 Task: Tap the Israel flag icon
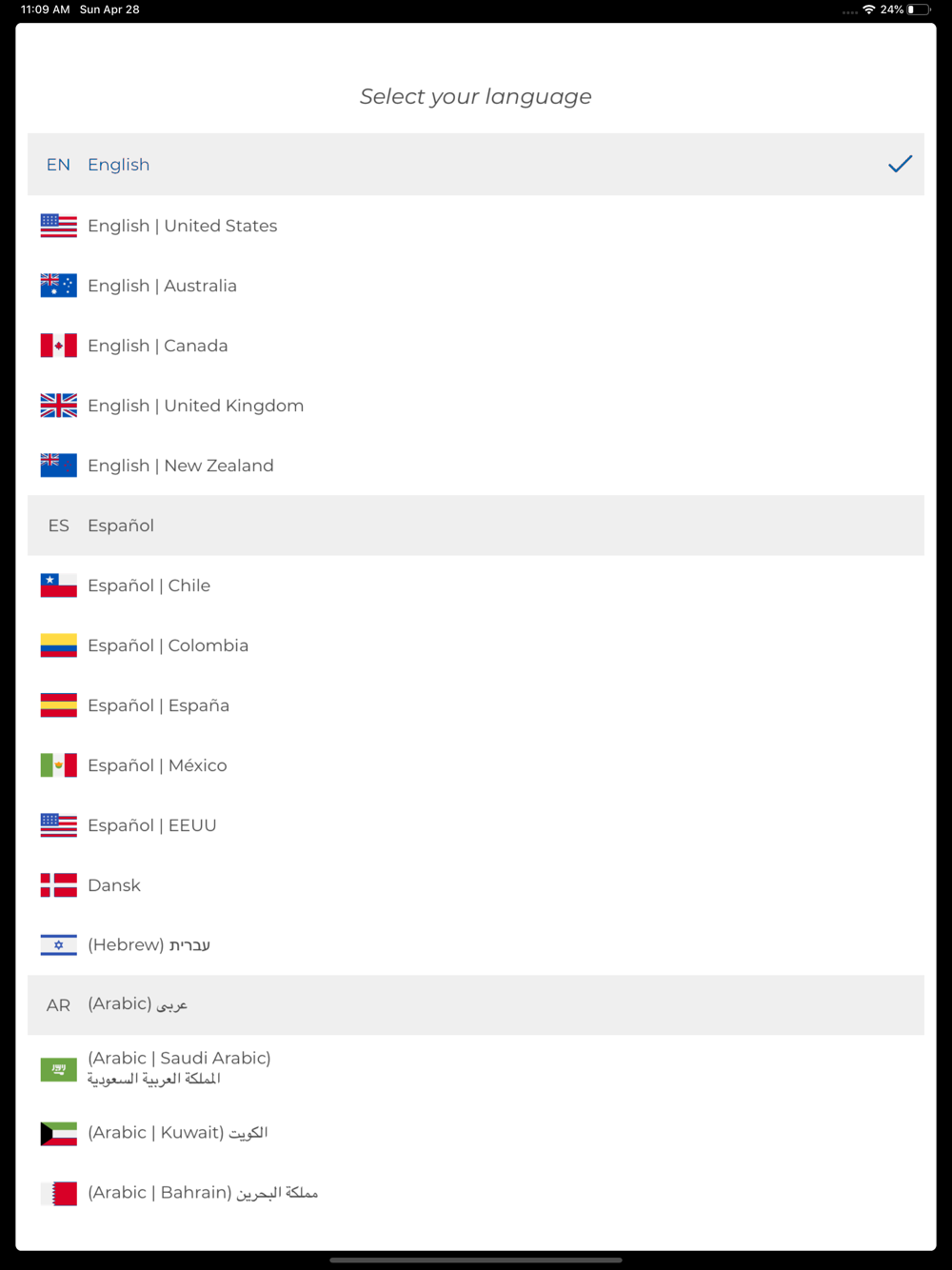click(x=58, y=945)
